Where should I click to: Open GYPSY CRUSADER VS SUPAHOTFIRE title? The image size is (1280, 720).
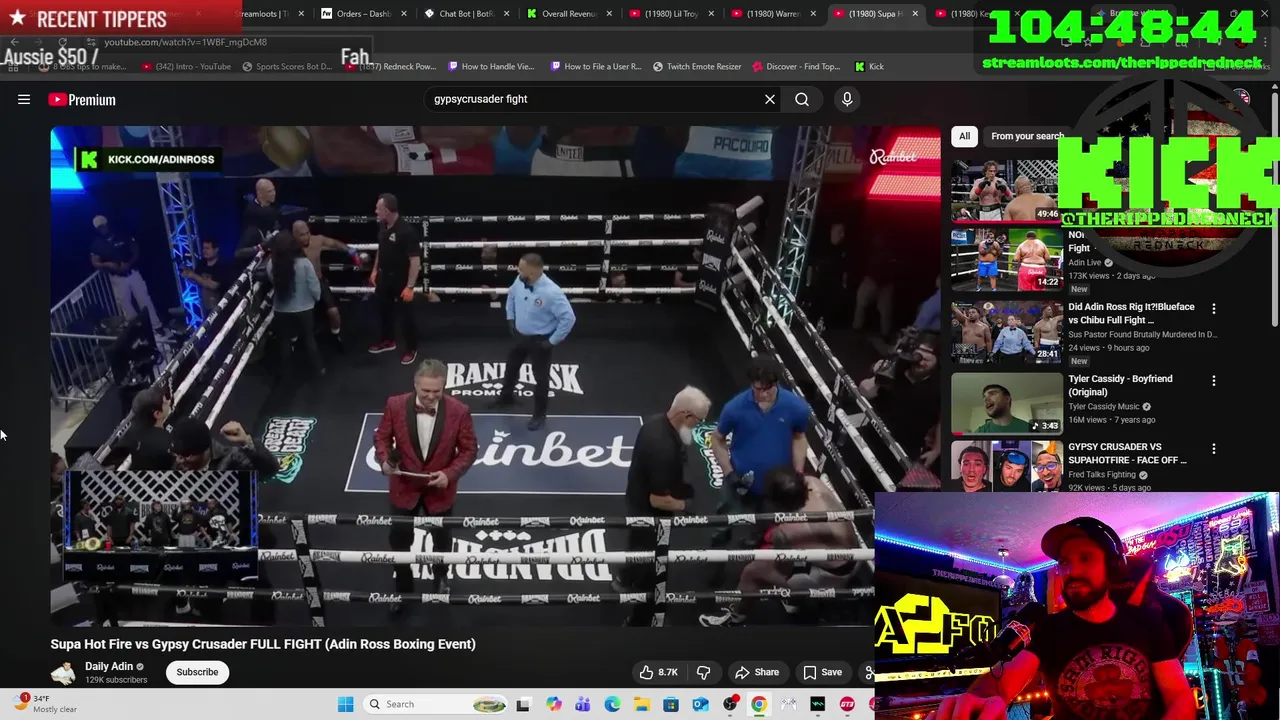click(1127, 453)
